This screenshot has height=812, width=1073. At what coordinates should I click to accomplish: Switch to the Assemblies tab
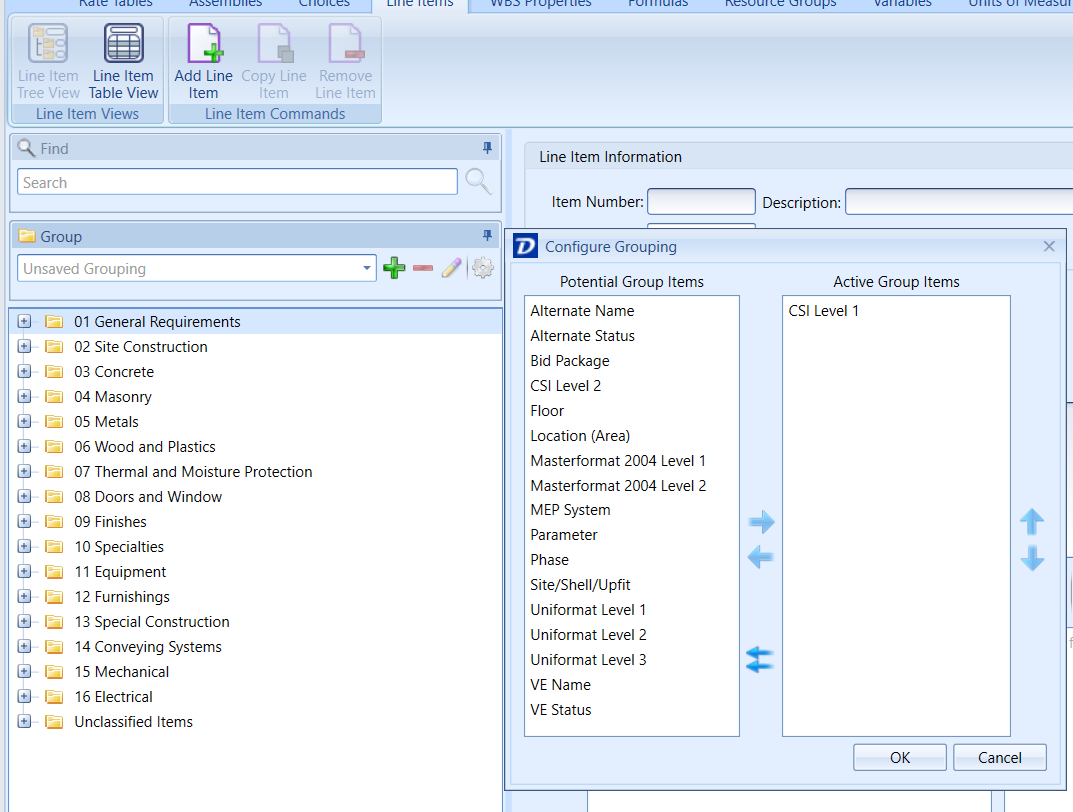pos(224,5)
